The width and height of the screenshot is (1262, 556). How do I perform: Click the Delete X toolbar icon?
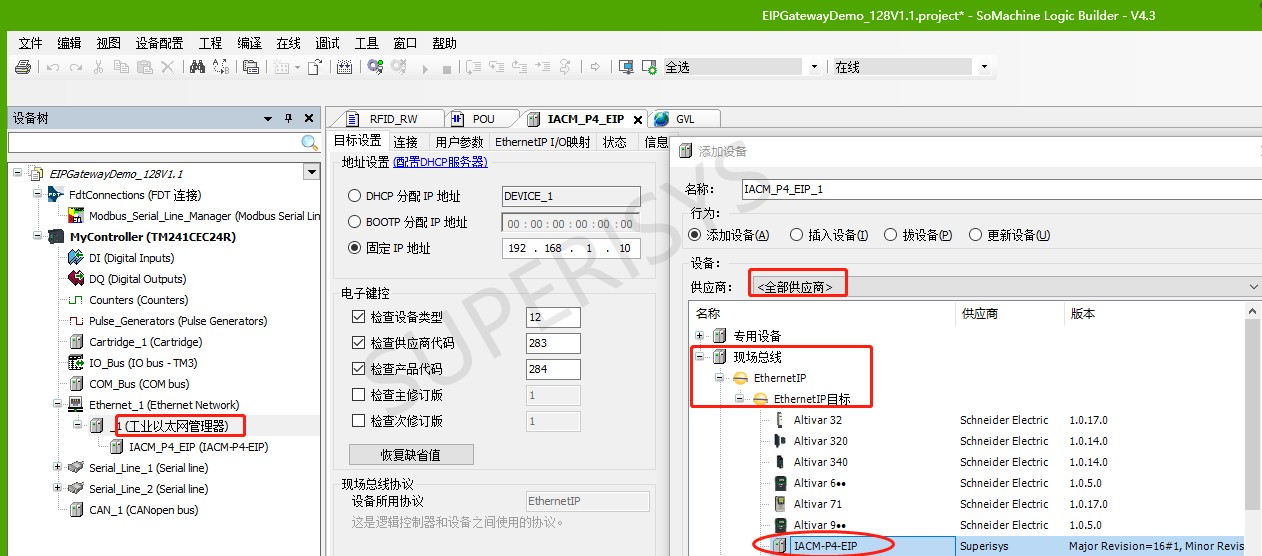168,67
